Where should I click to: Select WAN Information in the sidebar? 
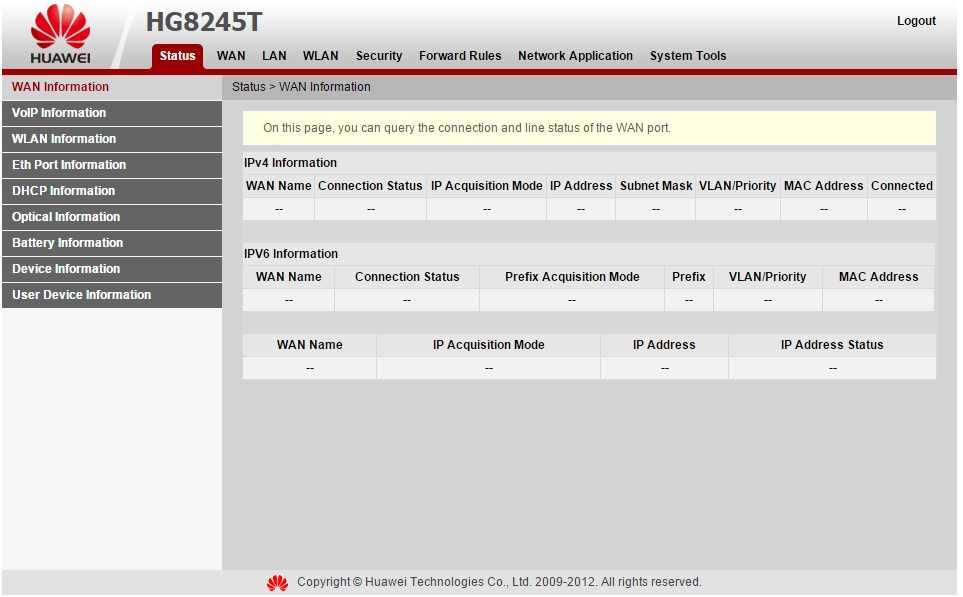coord(112,87)
